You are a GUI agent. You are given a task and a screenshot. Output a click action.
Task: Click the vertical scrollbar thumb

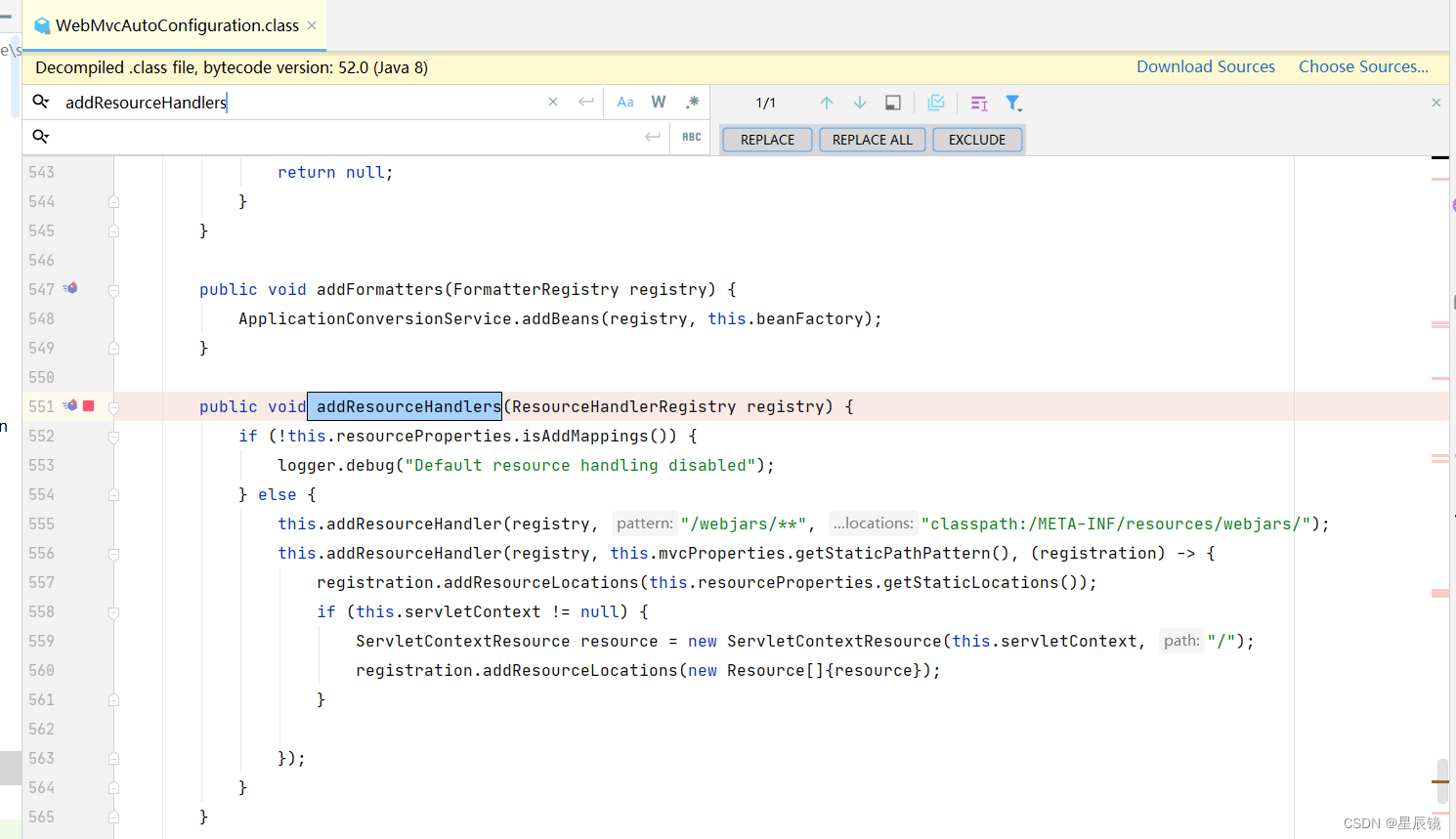(x=1442, y=780)
